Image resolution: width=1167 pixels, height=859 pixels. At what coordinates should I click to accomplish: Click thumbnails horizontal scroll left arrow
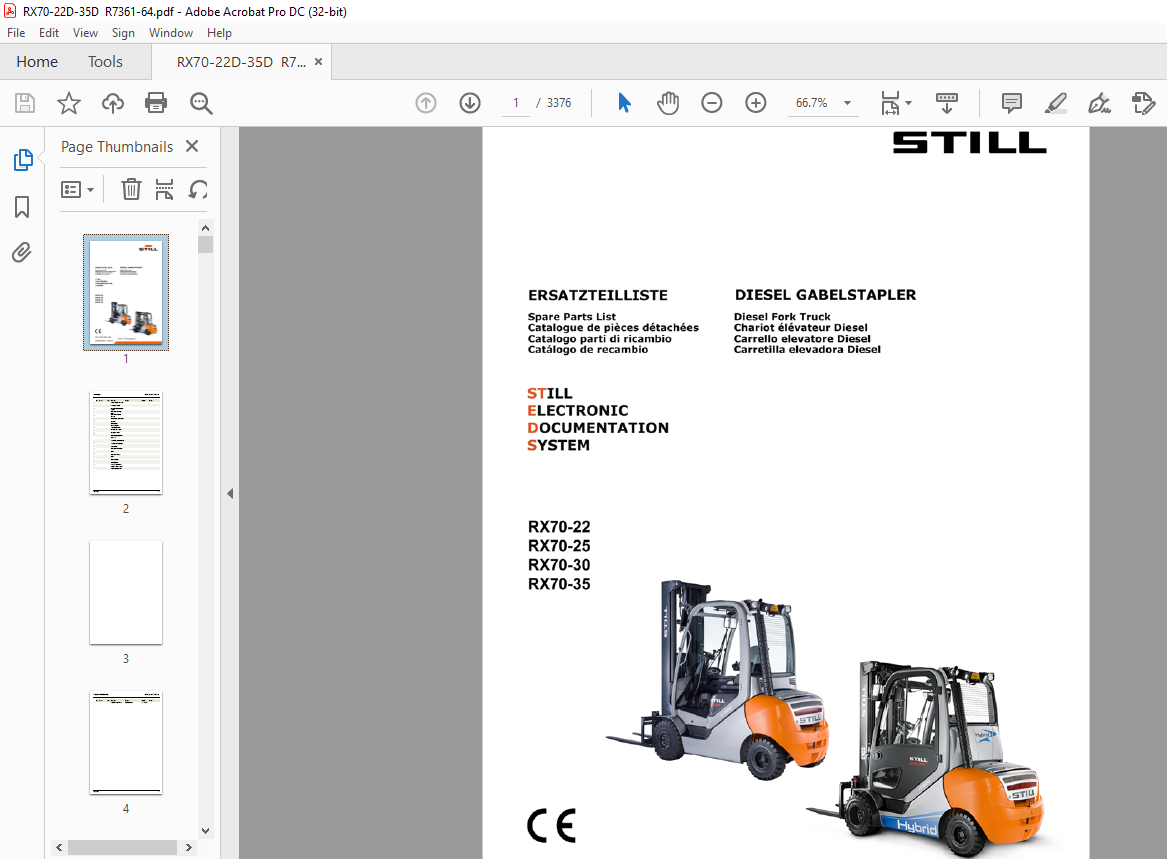tap(59, 847)
